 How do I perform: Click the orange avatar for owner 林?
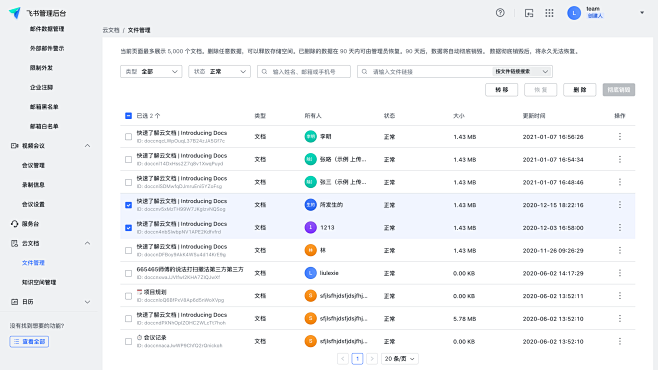click(310, 250)
